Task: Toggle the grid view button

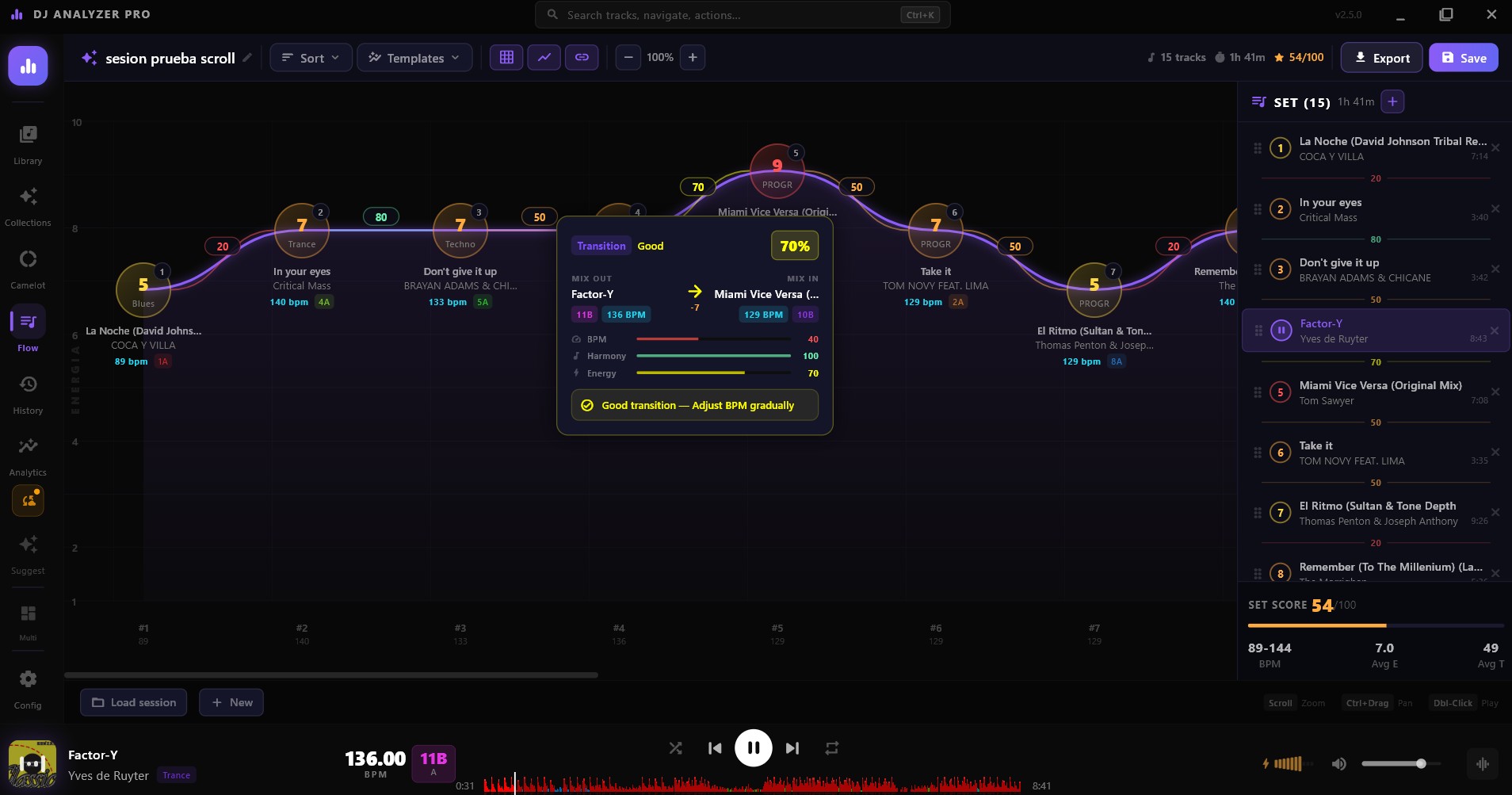Action: click(506, 57)
